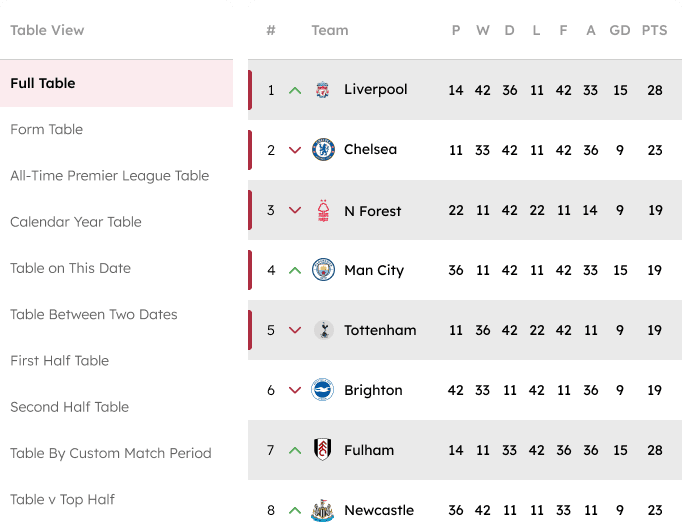Open All-Time Premier League Table

click(x=110, y=176)
